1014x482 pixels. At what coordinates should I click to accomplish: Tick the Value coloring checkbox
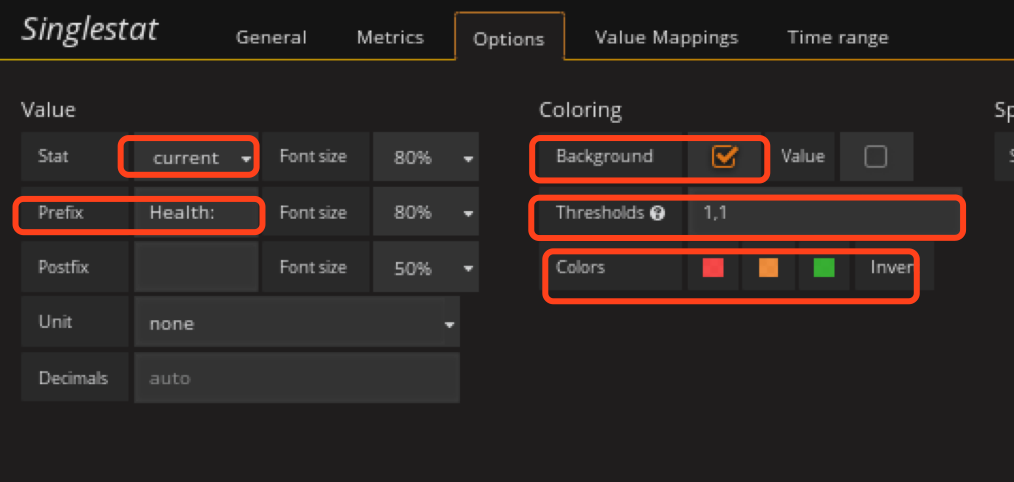875,157
